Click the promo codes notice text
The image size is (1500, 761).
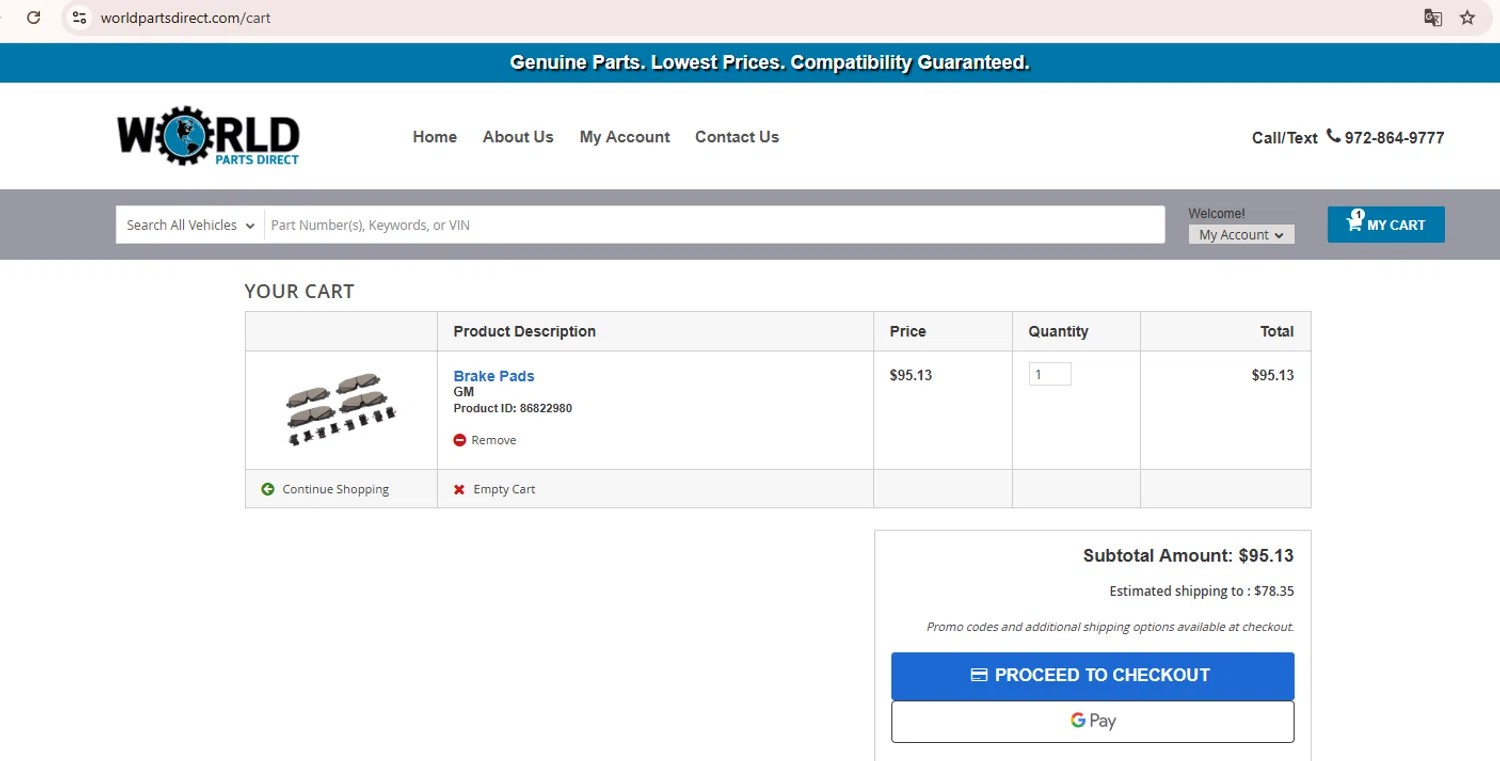[1110, 627]
